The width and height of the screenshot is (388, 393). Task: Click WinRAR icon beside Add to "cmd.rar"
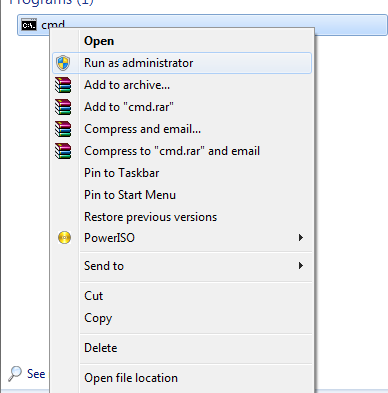coord(63,107)
